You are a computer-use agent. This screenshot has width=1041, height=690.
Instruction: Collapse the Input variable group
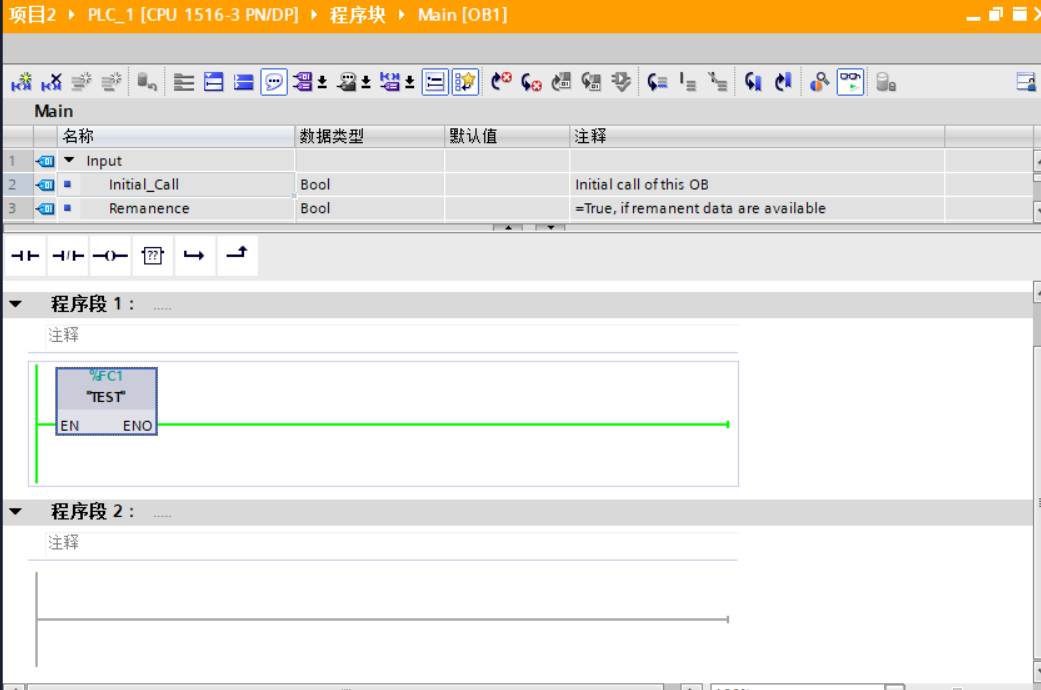(x=69, y=159)
